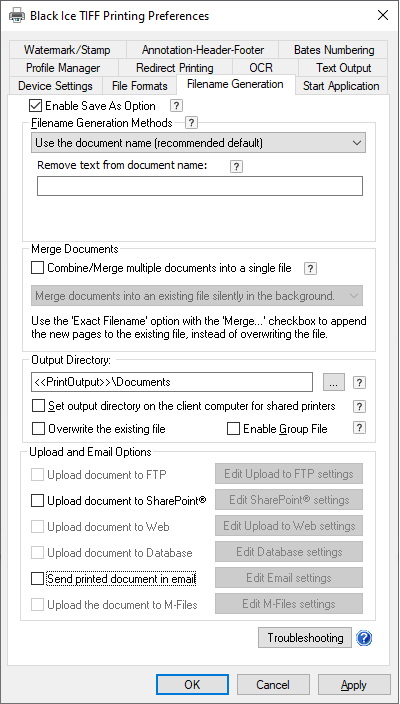
Task: Click help icon beside Enable Save As Option
Action: point(177,106)
